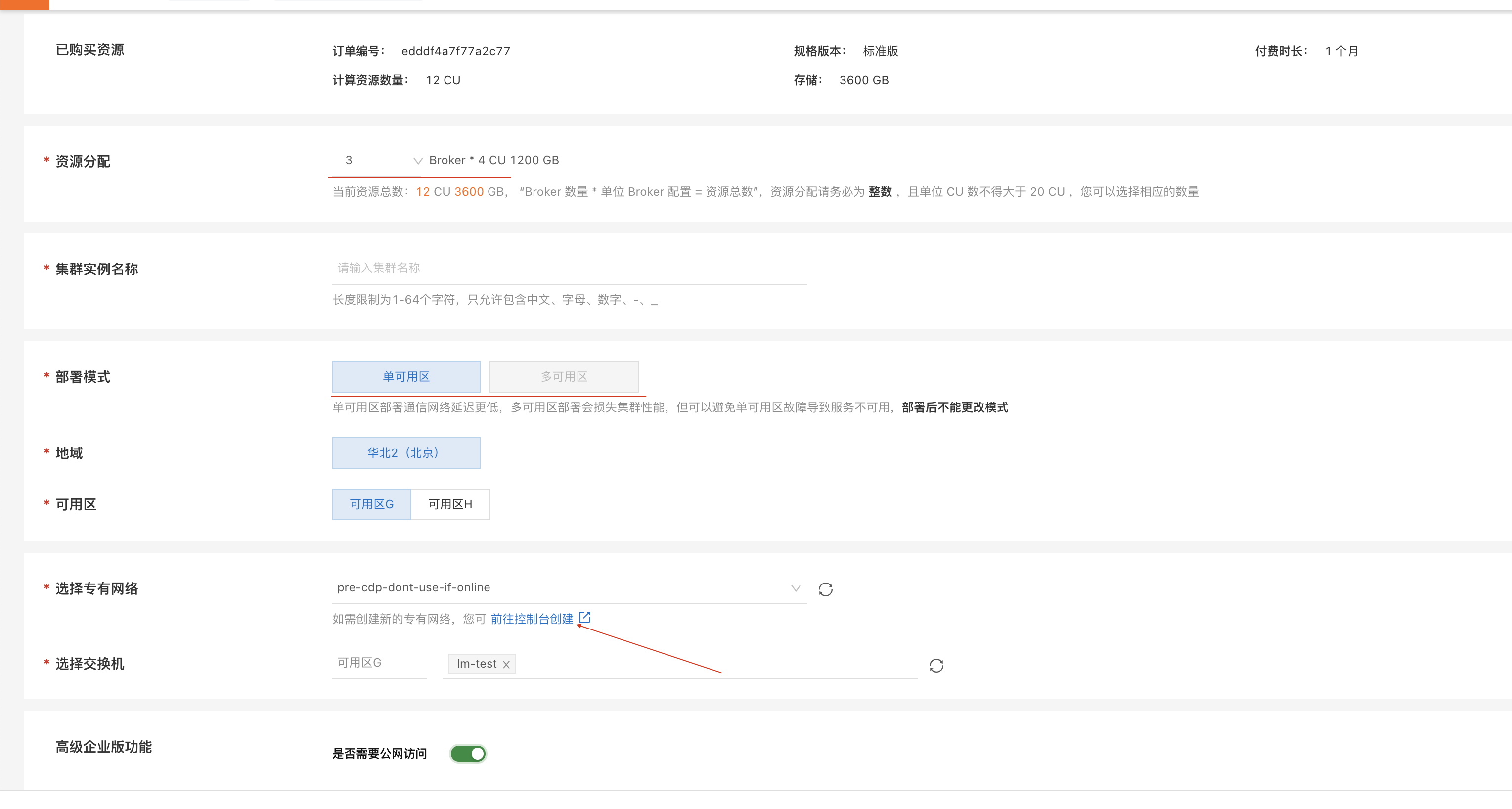Click the lm-test switch tag label
Screen dimensions: 1512x809
coord(476,664)
